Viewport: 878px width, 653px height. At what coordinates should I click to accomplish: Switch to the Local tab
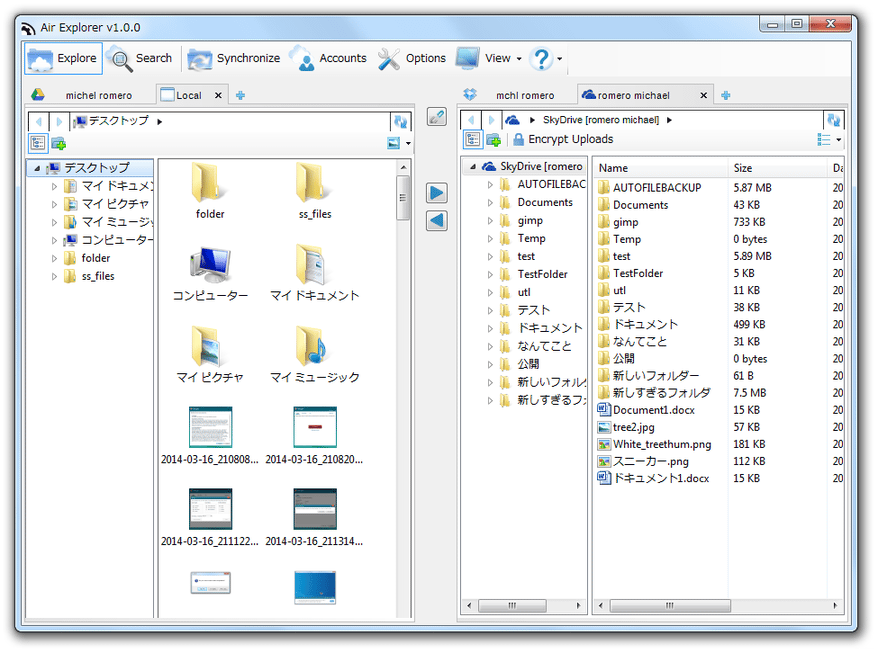[x=181, y=95]
